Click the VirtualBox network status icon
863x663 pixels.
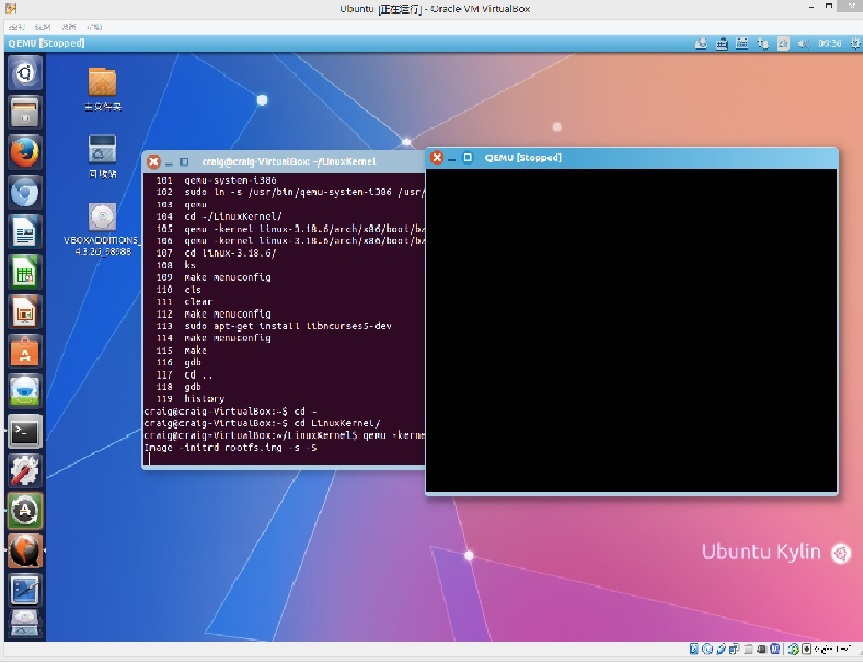point(734,649)
